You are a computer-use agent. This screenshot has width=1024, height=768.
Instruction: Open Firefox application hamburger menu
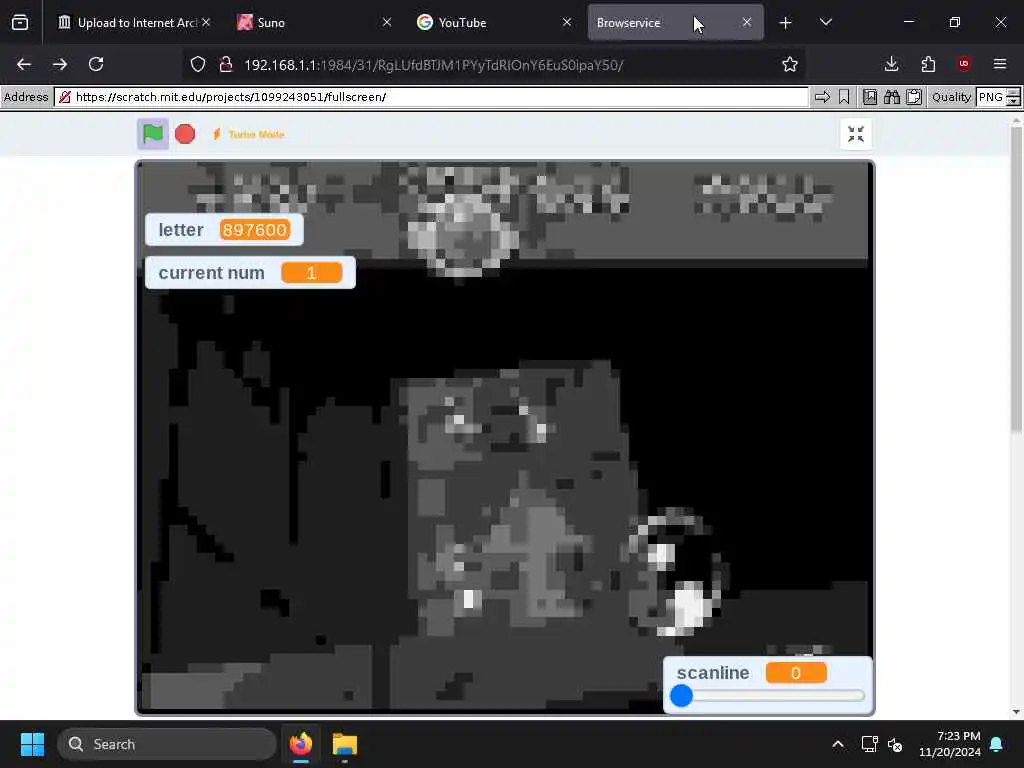1000,64
